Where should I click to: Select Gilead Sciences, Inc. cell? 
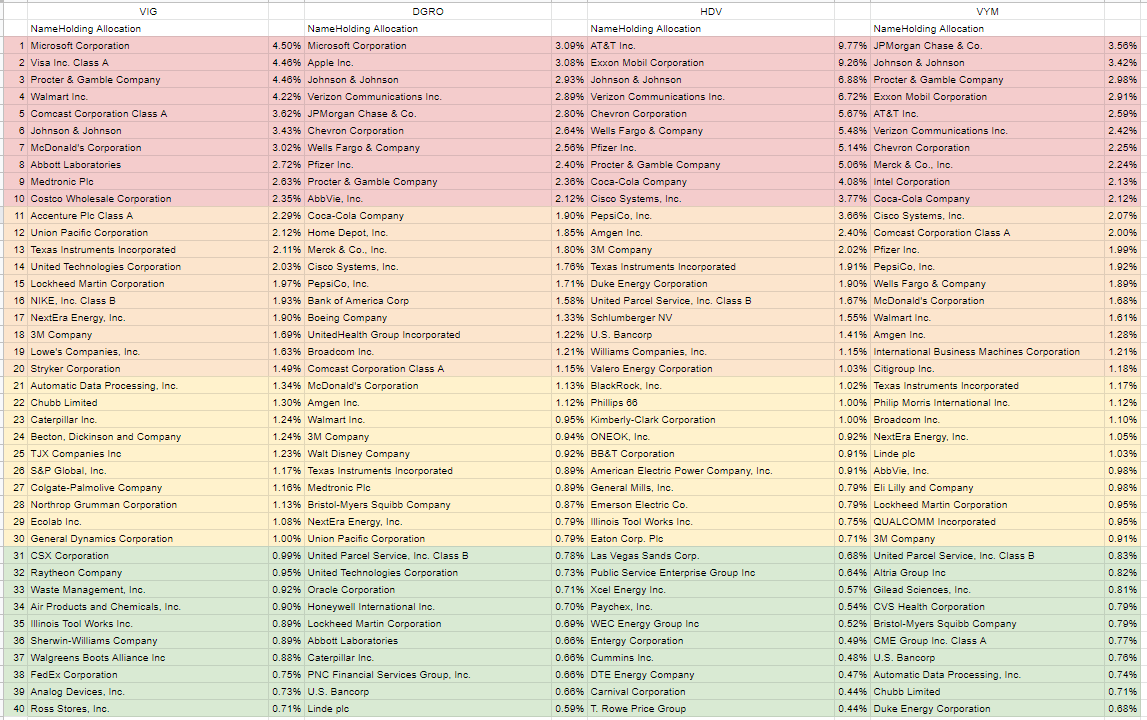(x=987, y=590)
